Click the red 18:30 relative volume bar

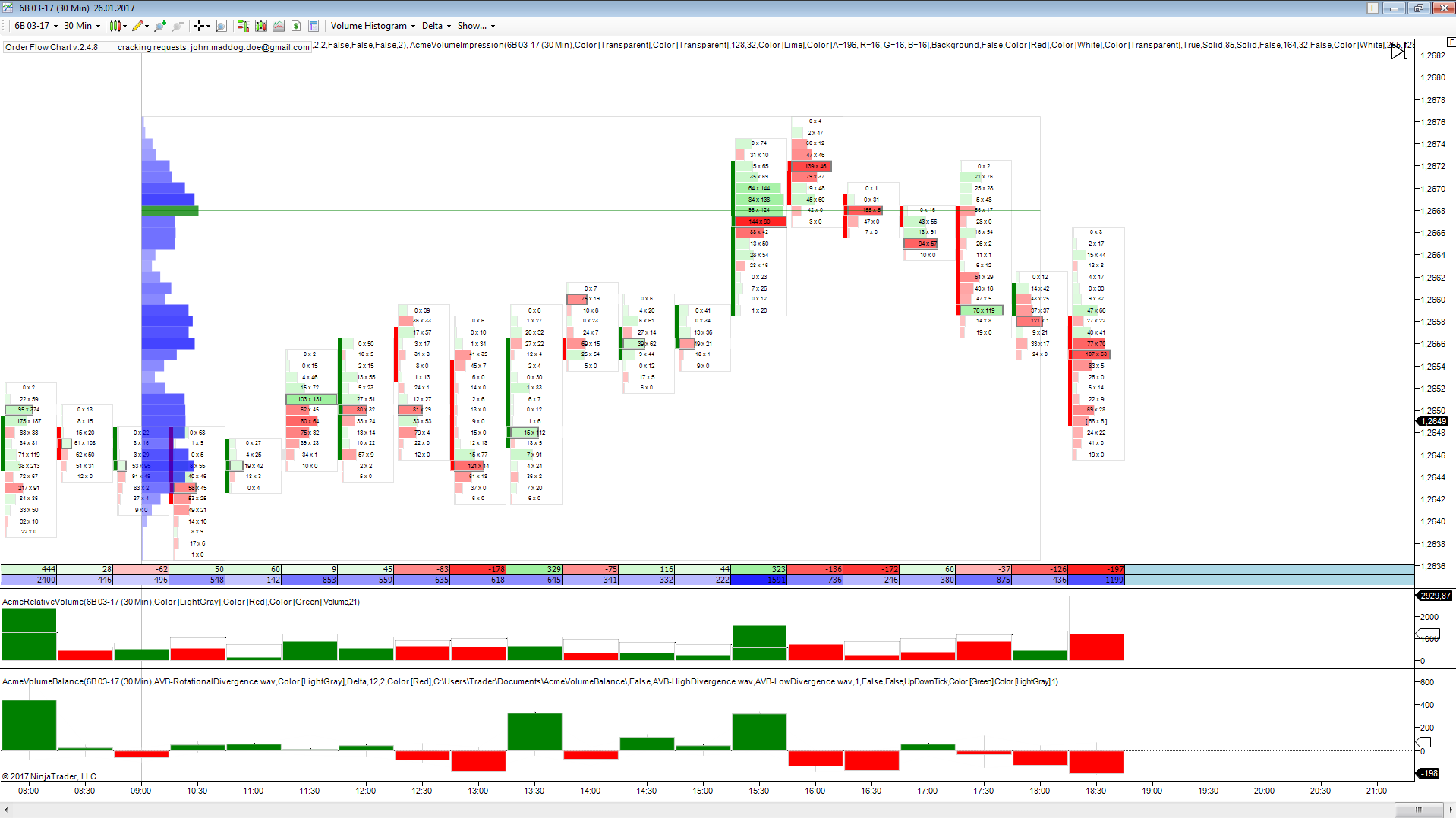[1096, 647]
